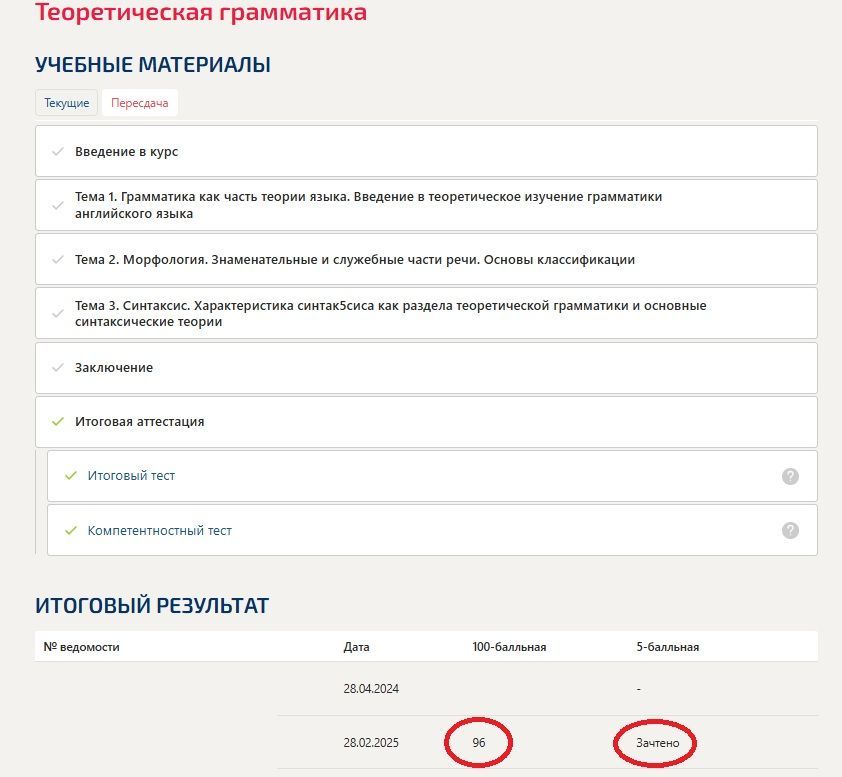Open the Компетентностный тест link

[159, 531]
